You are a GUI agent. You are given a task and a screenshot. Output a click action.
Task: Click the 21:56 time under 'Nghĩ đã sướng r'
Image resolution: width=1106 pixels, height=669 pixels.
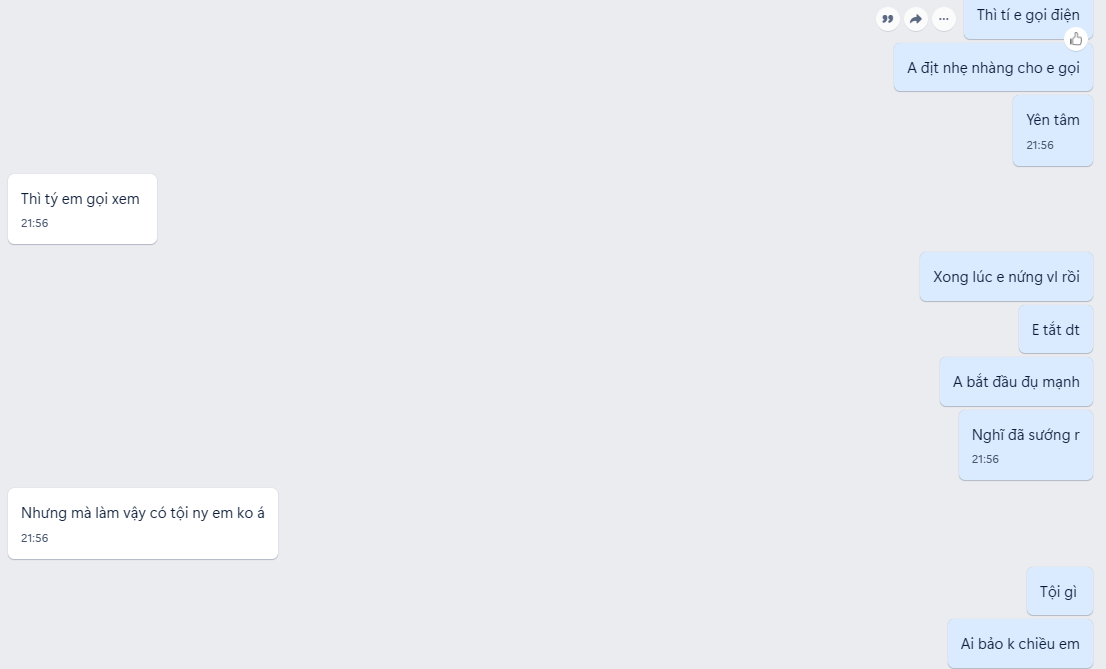(985, 459)
